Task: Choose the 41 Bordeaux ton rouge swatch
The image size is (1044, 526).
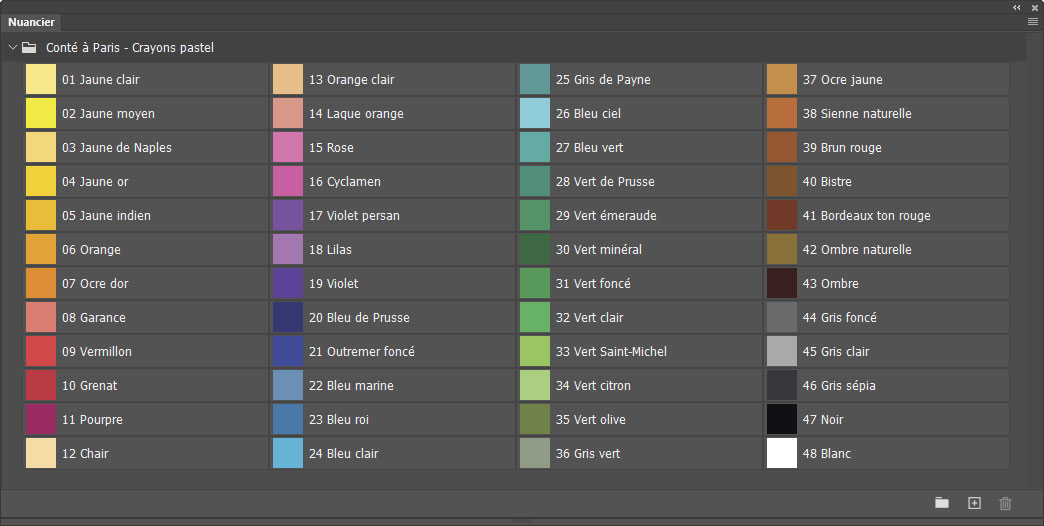Action: point(782,216)
